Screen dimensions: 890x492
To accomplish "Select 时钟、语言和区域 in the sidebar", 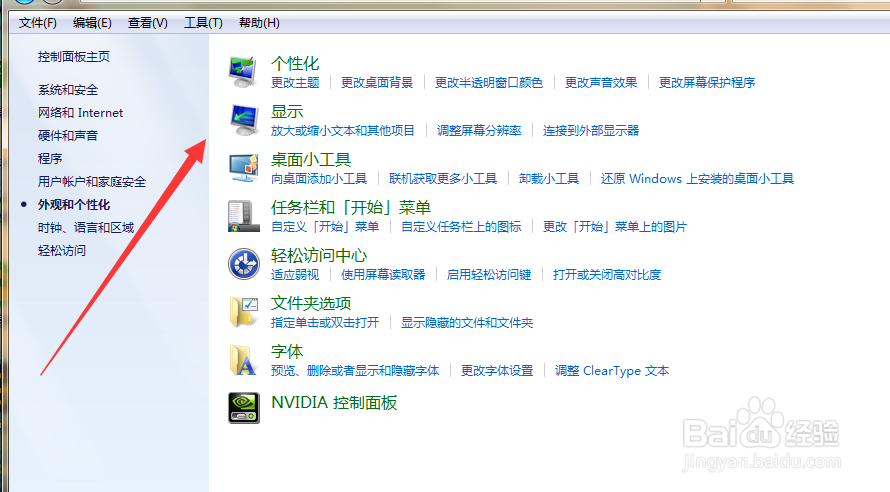I will [x=86, y=228].
